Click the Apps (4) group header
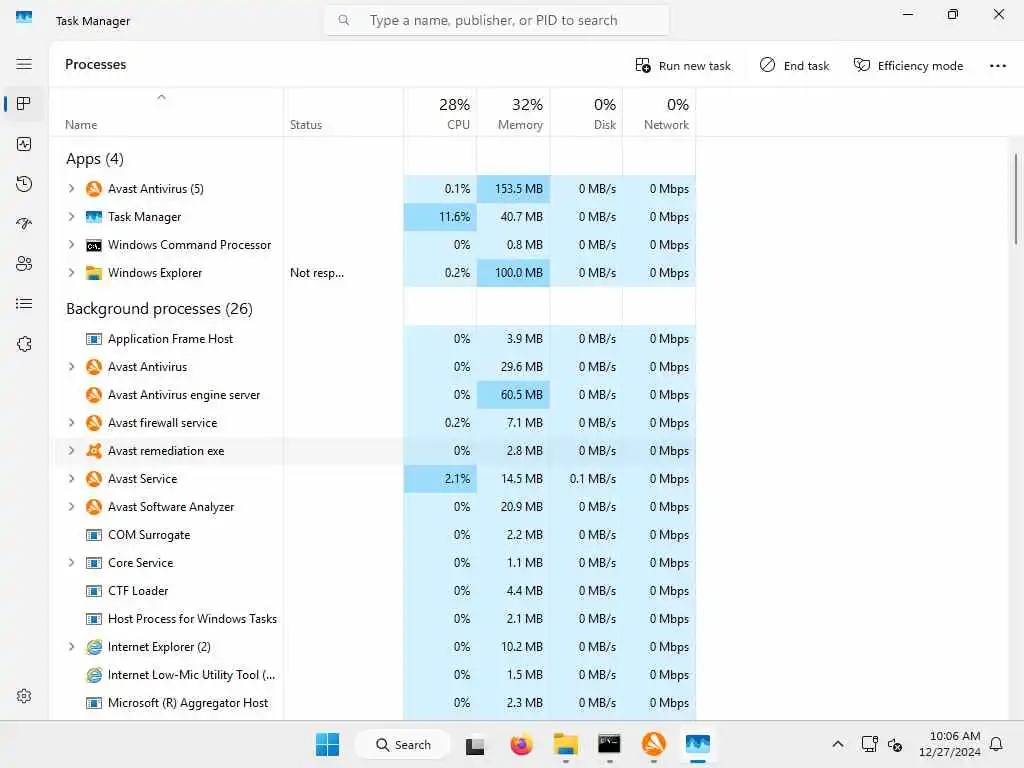The height and width of the screenshot is (768, 1024). pyautogui.click(x=95, y=159)
